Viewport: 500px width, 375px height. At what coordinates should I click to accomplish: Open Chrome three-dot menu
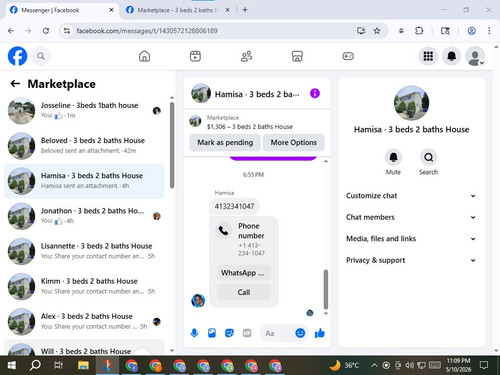[x=489, y=31]
